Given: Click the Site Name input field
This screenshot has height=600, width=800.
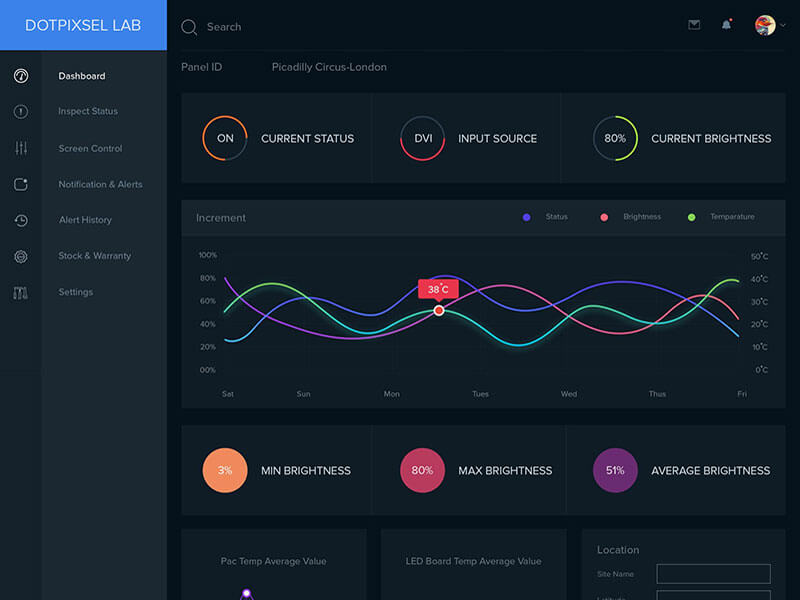Looking at the screenshot, I should click(x=713, y=574).
